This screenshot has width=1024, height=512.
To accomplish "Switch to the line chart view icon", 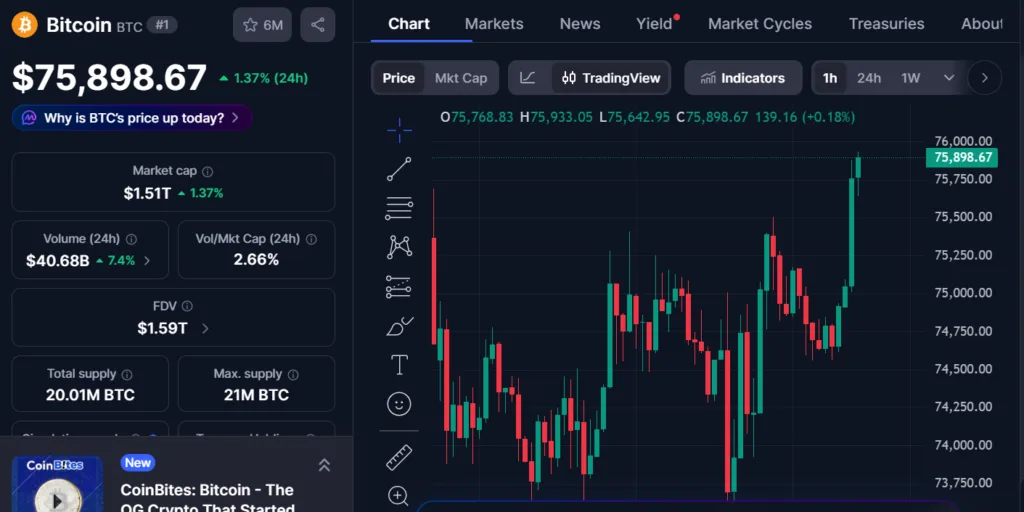I will coord(528,78).
